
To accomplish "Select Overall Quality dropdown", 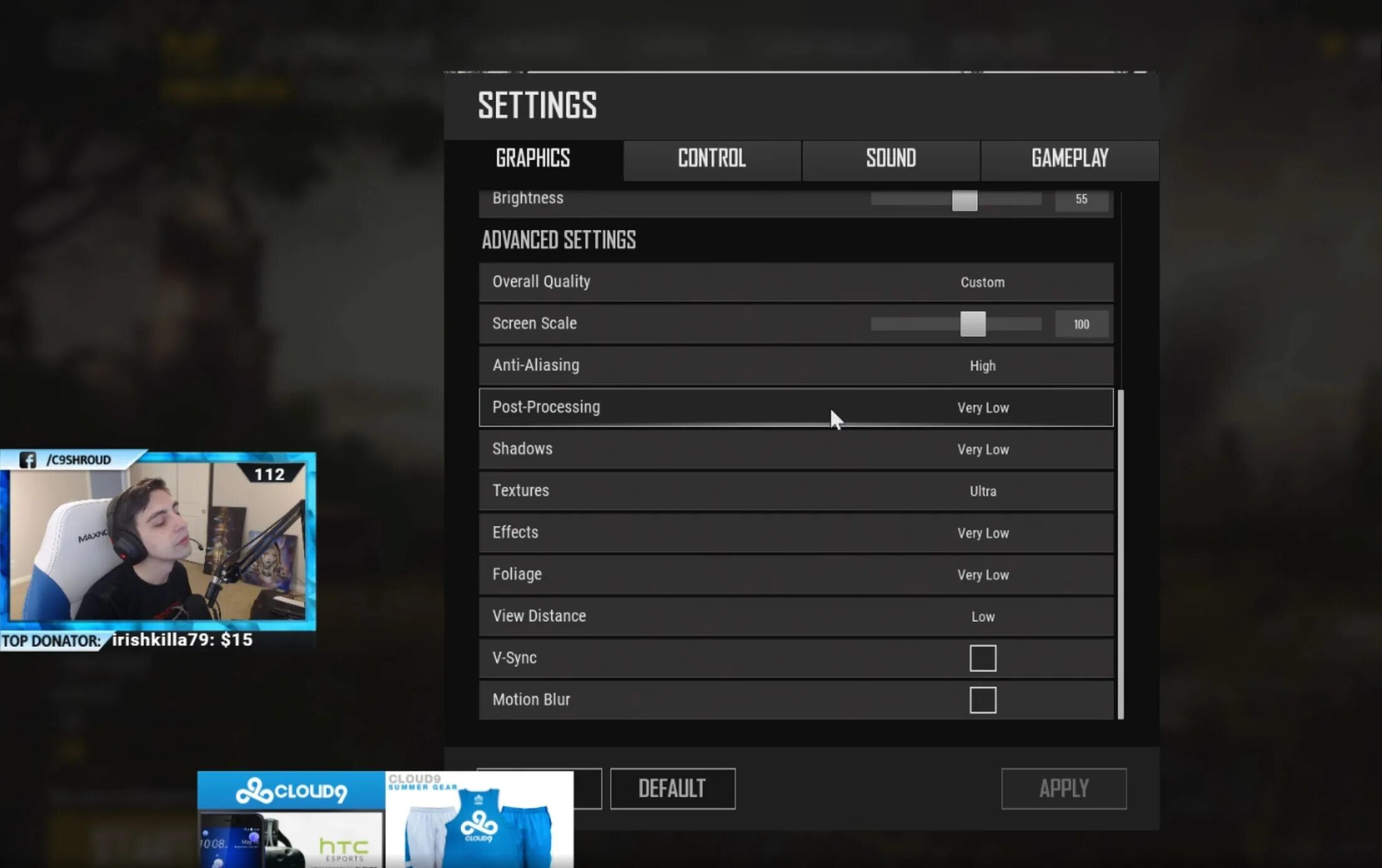I will click(983, 282).
